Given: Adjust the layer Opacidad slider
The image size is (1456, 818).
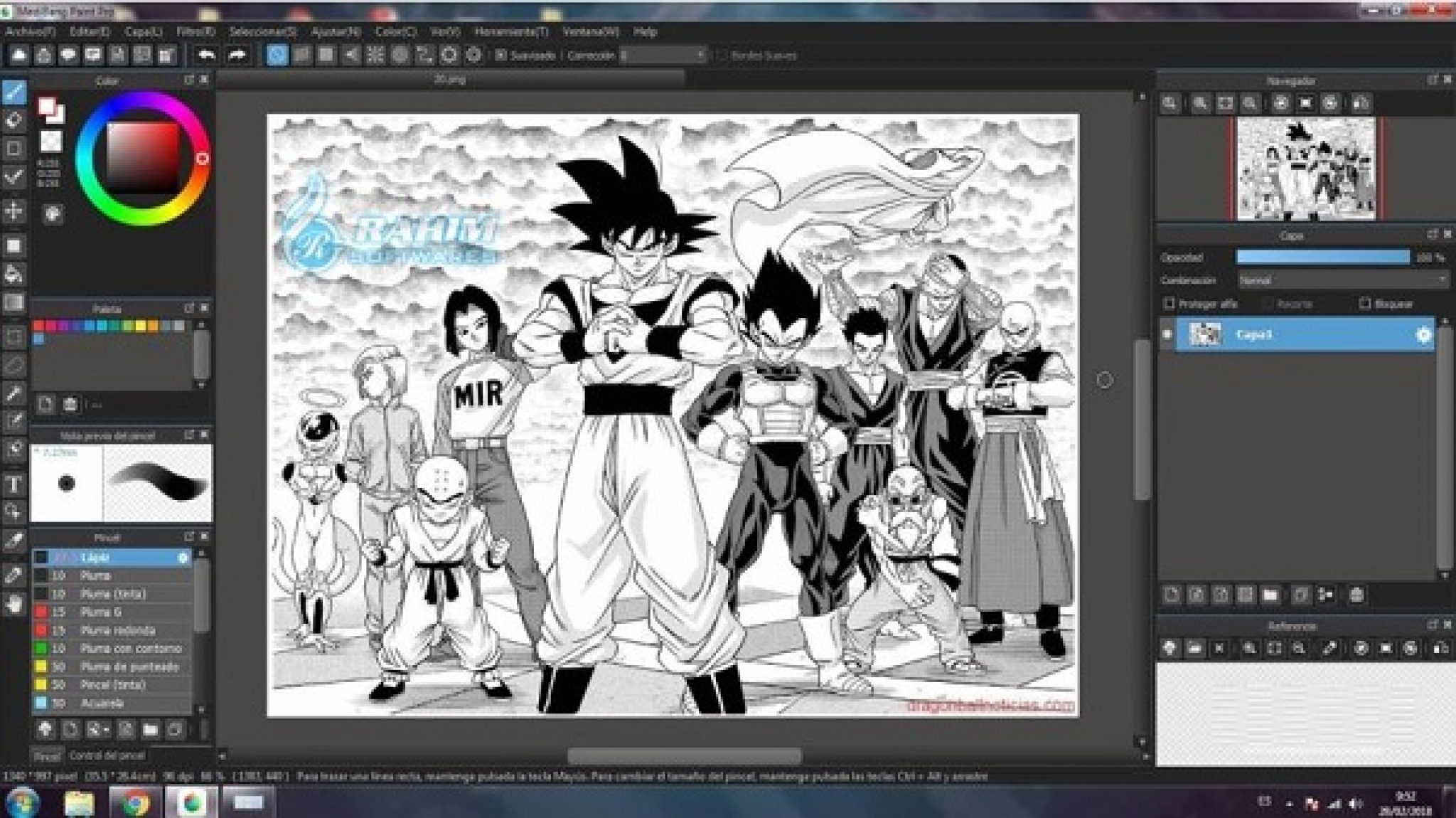Looking at the screenshot, I should point(1322,257).
